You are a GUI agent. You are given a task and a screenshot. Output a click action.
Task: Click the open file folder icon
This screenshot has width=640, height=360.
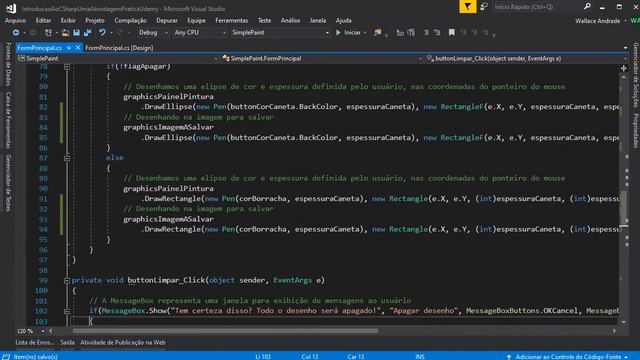coord(65,33)
